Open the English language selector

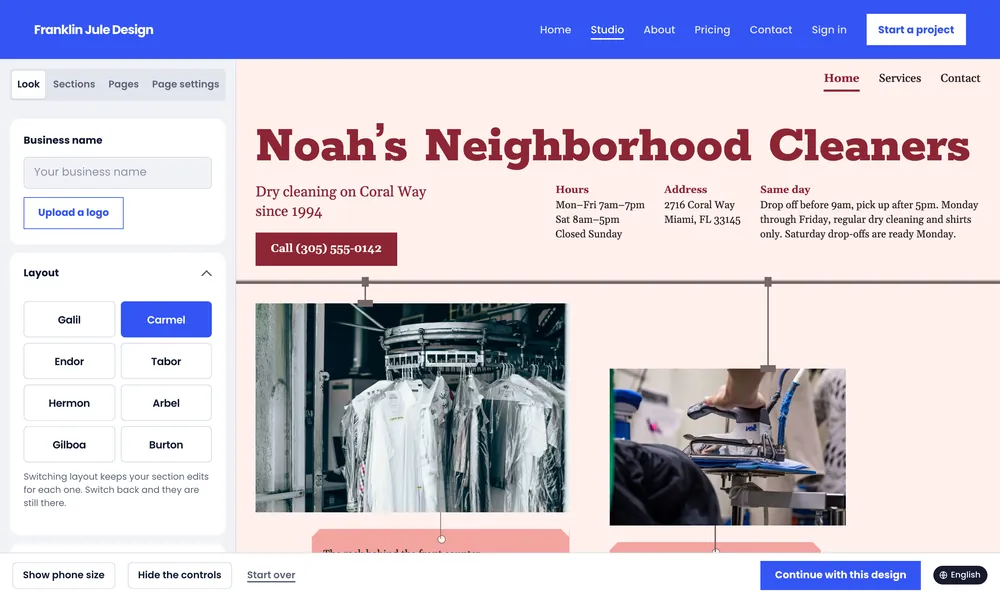[x=960, y=575]
